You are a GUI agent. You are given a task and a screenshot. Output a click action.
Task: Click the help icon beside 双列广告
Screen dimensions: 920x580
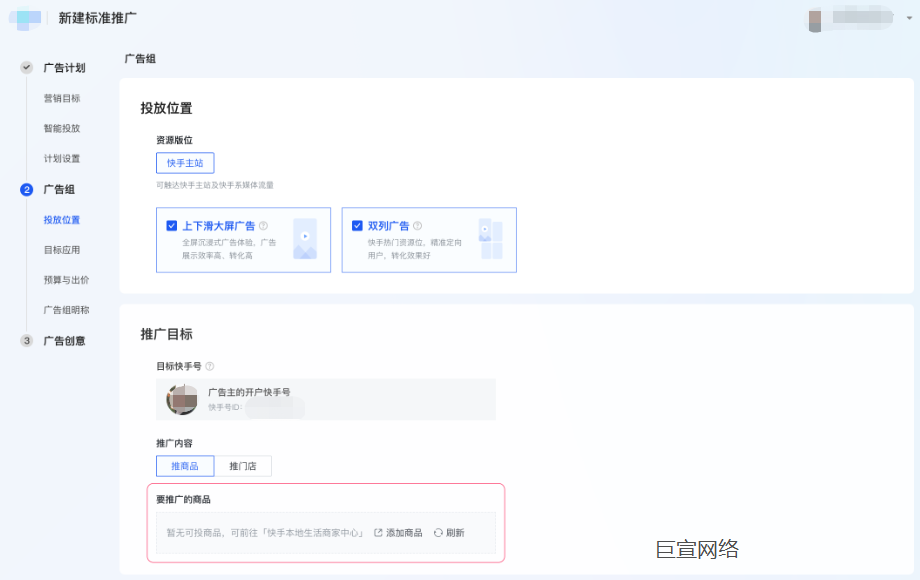tap(418, 226)
